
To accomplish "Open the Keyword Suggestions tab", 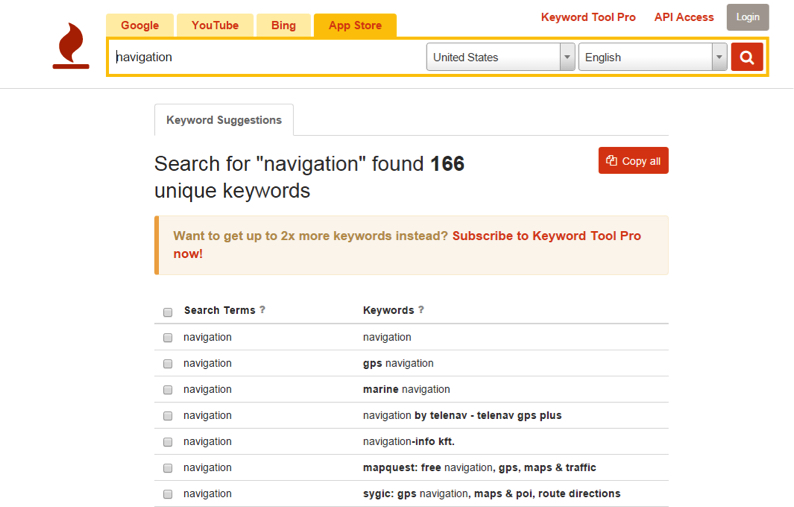I will pyautogui.click(x=224, y=120).
